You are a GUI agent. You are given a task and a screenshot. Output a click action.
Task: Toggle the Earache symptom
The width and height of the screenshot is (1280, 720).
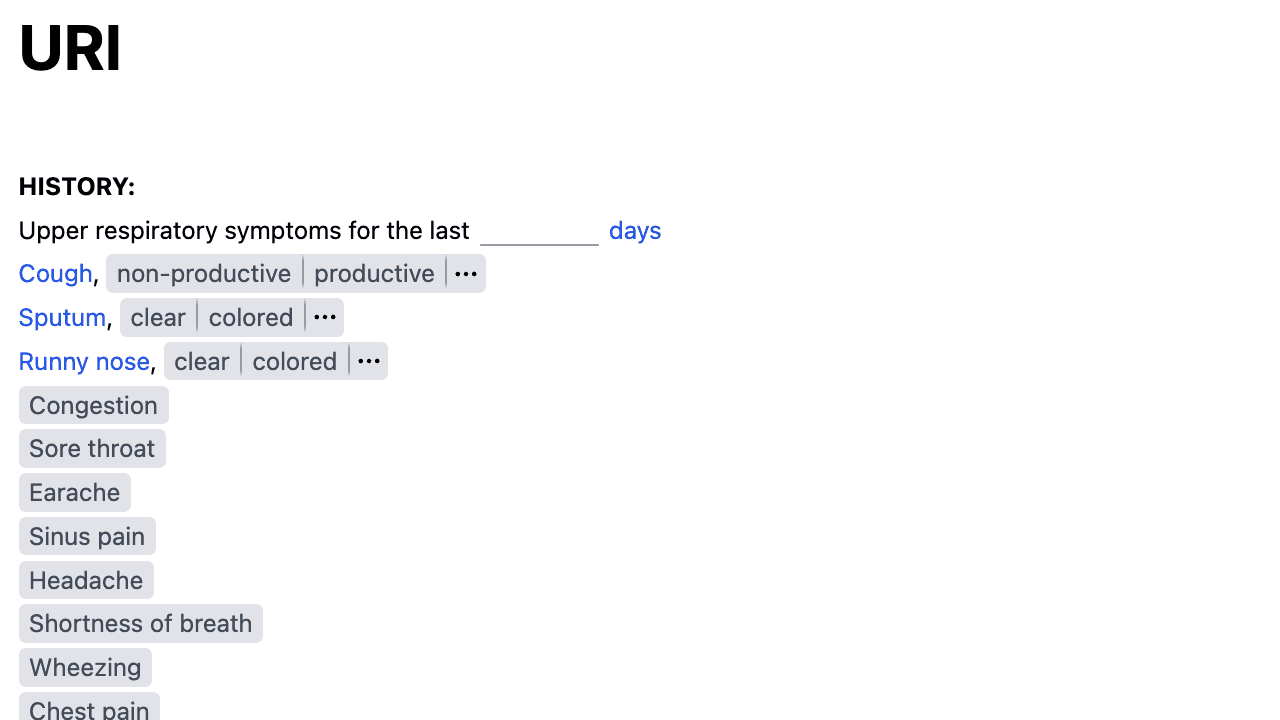tap(75, 493)
